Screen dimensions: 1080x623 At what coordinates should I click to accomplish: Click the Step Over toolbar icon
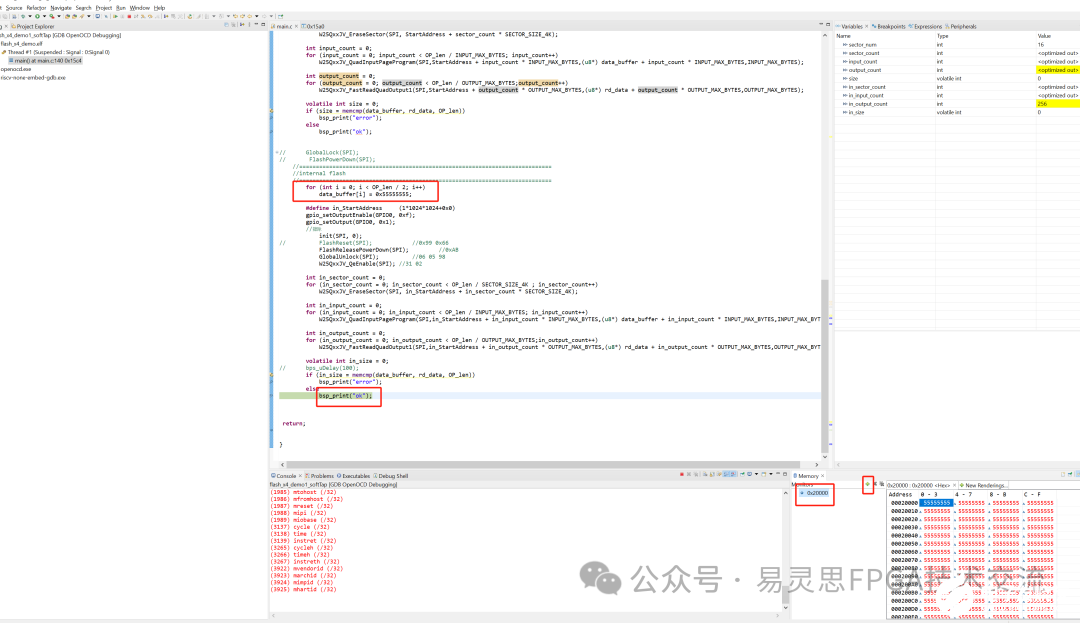point(150,17)
